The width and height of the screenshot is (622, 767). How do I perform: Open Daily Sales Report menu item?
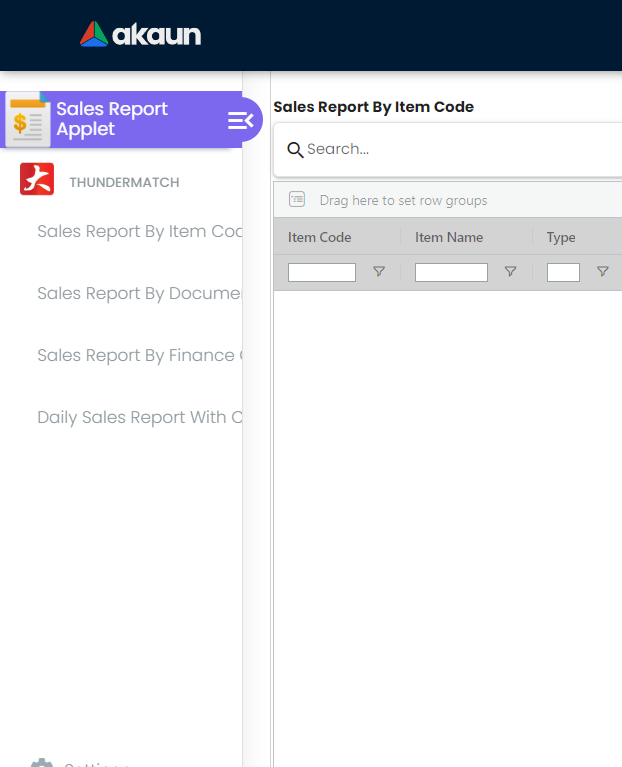click(140, 417)
